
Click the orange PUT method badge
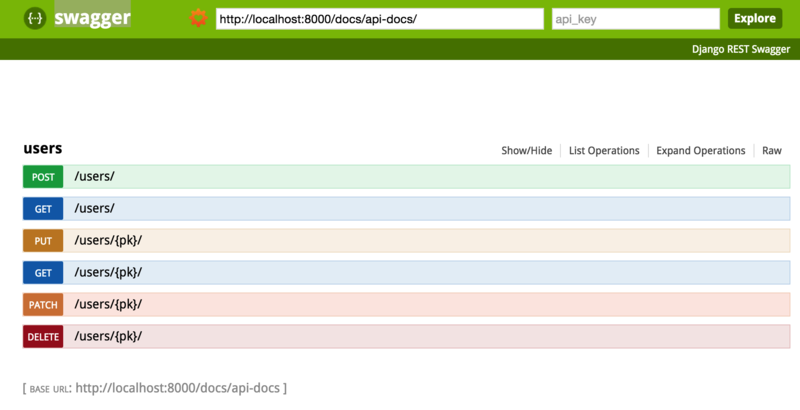click(x=43, y=241)
